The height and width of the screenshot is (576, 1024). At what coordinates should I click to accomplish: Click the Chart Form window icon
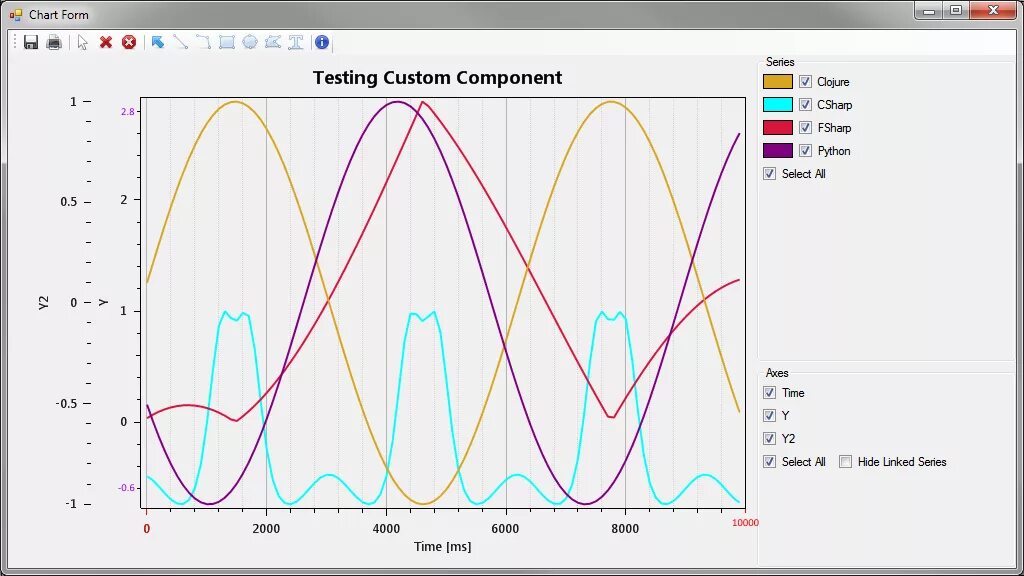pyautogui.click(x=16, y=14)
